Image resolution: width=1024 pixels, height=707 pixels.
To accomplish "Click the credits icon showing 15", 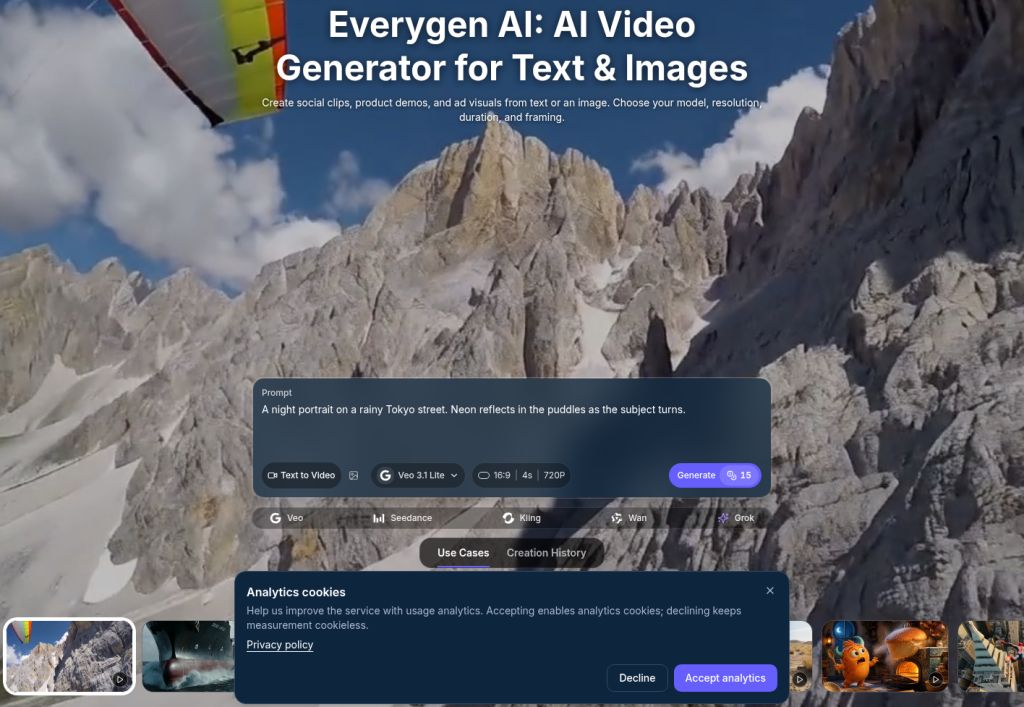I will tap(731, 475).
